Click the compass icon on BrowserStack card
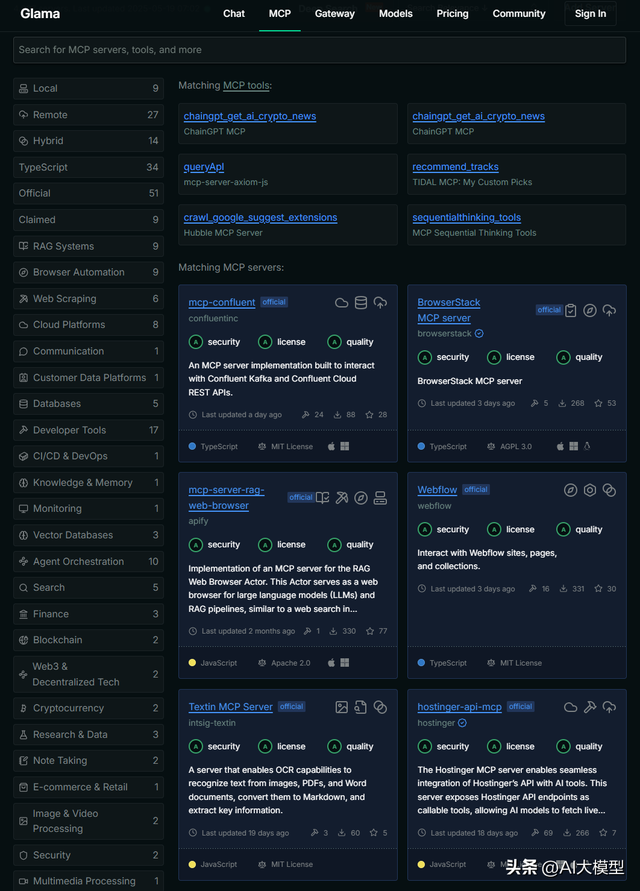Screen dimensions: 640x891 (590, 310)
